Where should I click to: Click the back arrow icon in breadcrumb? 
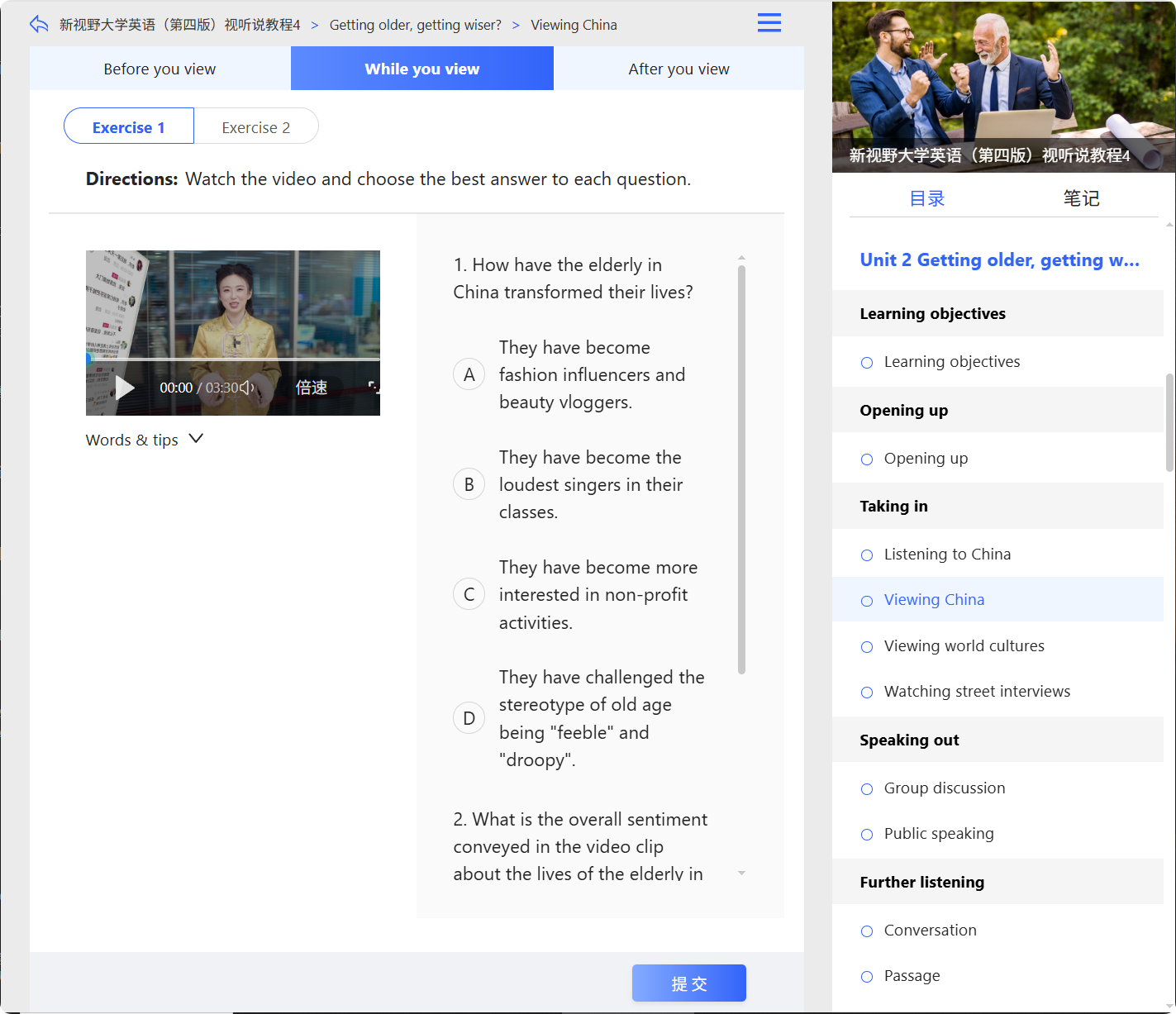(39, 24)
